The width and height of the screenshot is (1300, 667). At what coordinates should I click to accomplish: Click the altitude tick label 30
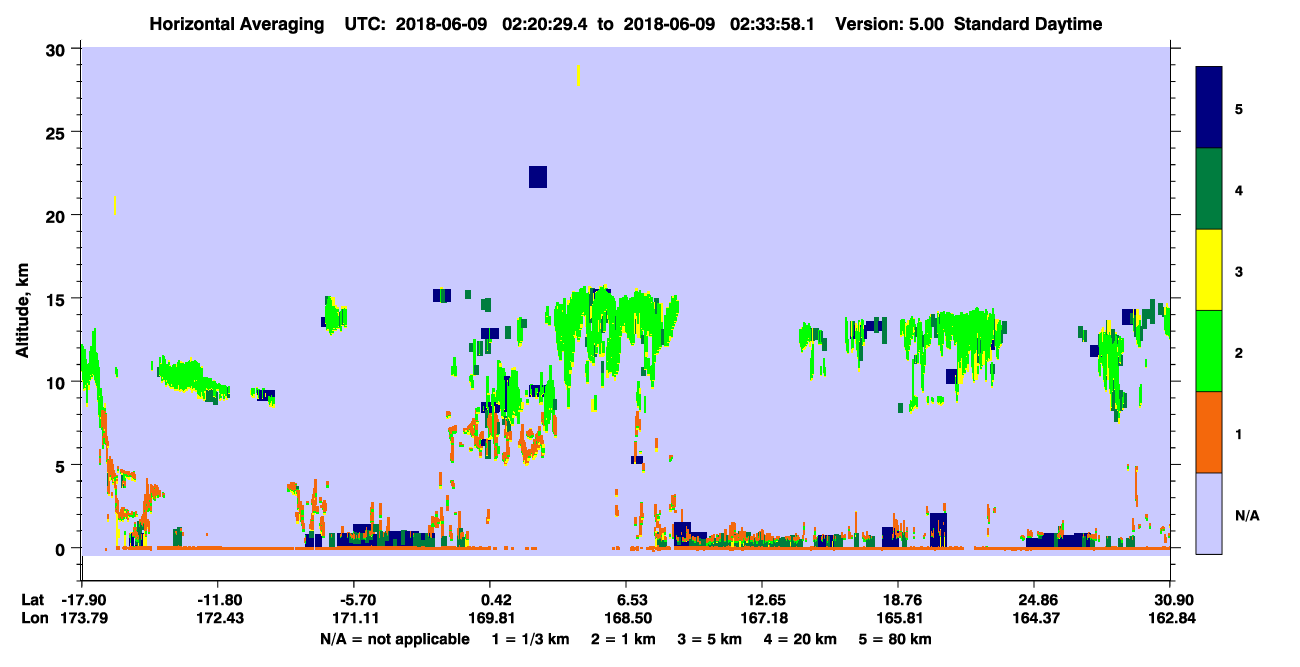click(58, 49)
